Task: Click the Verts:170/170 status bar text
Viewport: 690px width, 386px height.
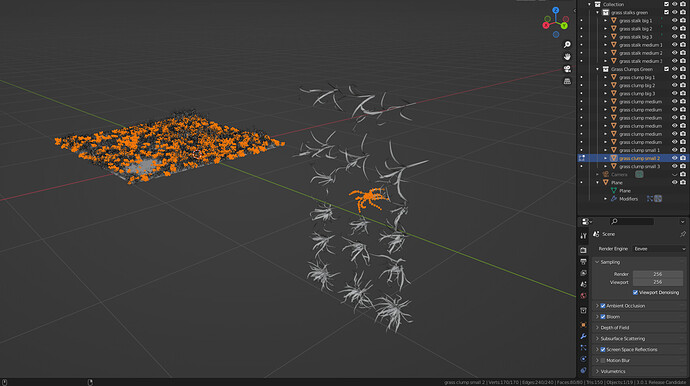Action: coord(504,382)
